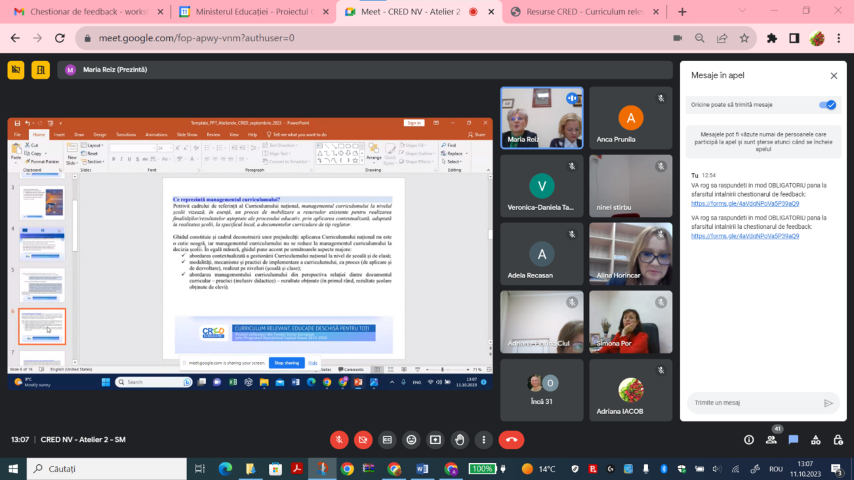Unmute the microphone in Meet
This screenshot has width=854, height=480.
339,439
